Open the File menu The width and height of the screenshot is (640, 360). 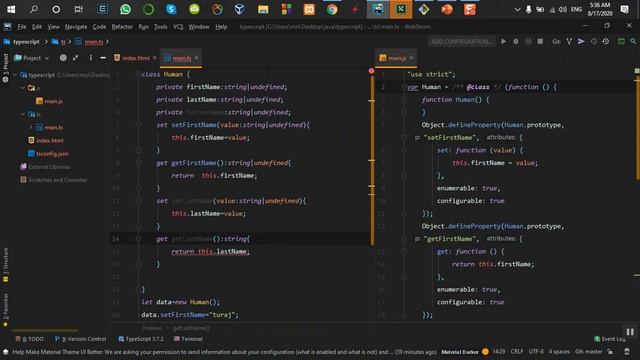(x=22, y=27)
